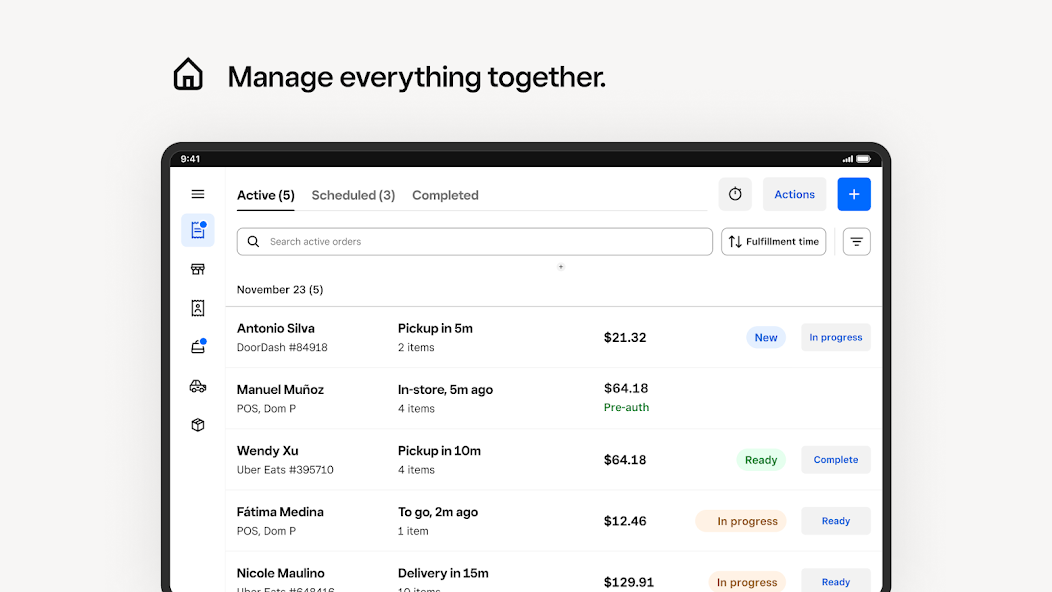Click the stopwatch timer button

(x=735, y=194)
